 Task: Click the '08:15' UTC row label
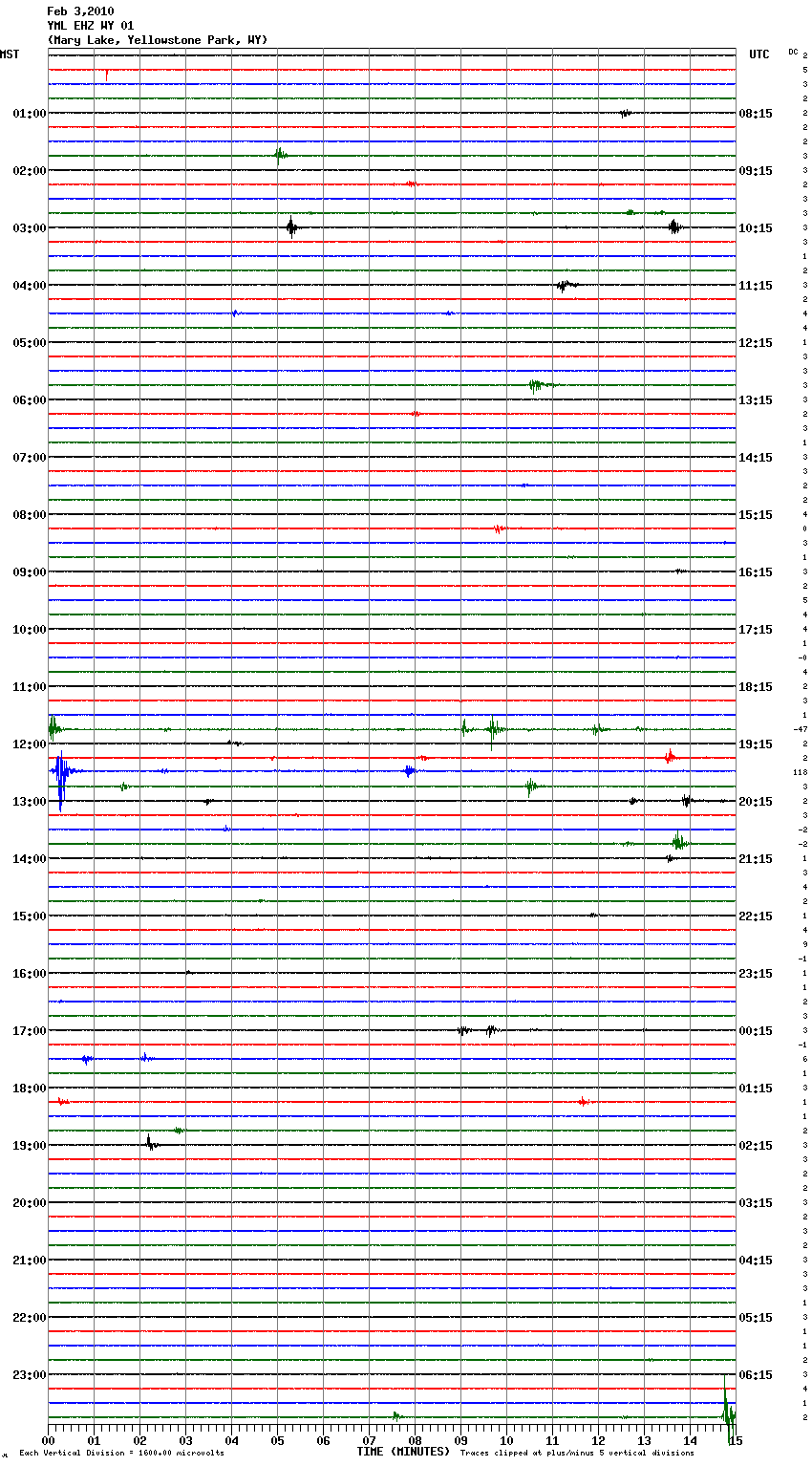pos(756,114)
